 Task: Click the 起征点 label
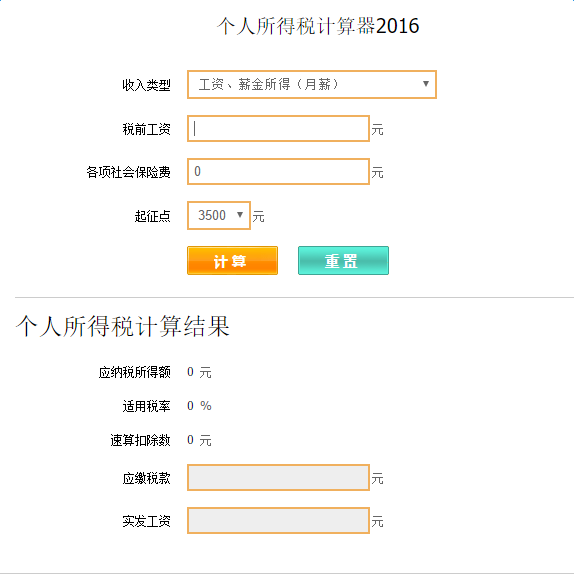pyautogui.click(x=152, y=216)
